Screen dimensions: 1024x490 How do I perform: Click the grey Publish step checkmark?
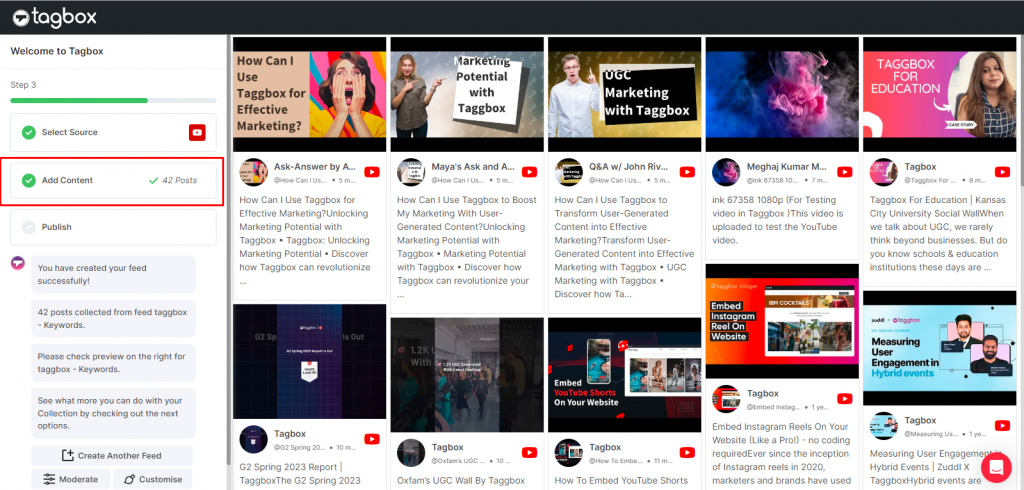29,227
